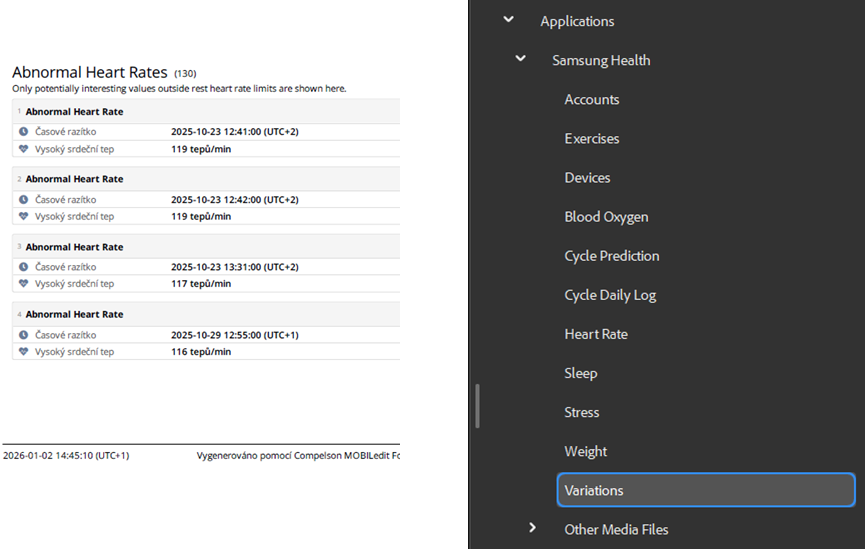Jump to Cycle Daily Log entry

(610, 295)
